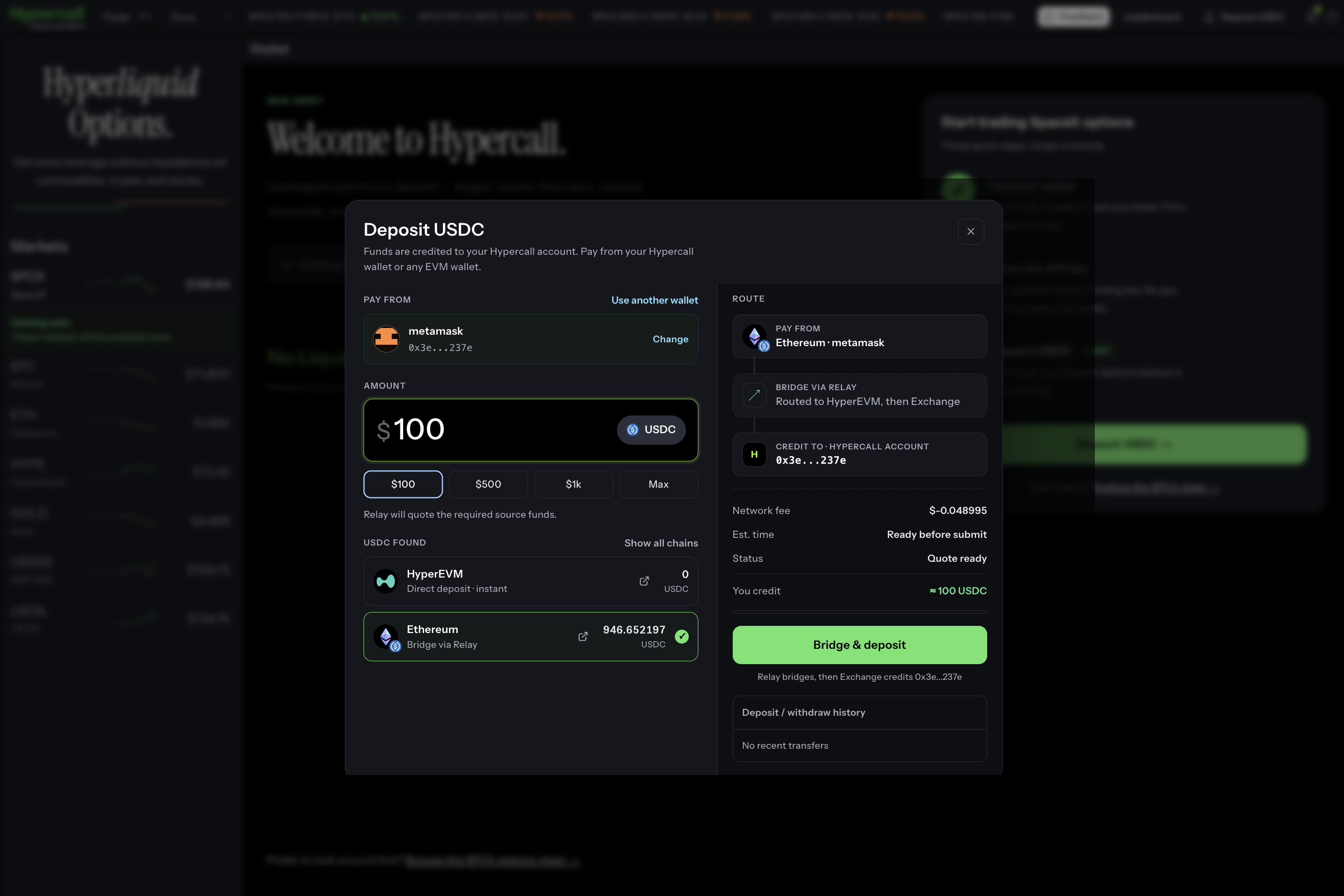This screenshot has height=896, width=1344.
Task: Click into the $100 amount input field
Action: pos(530,430)
